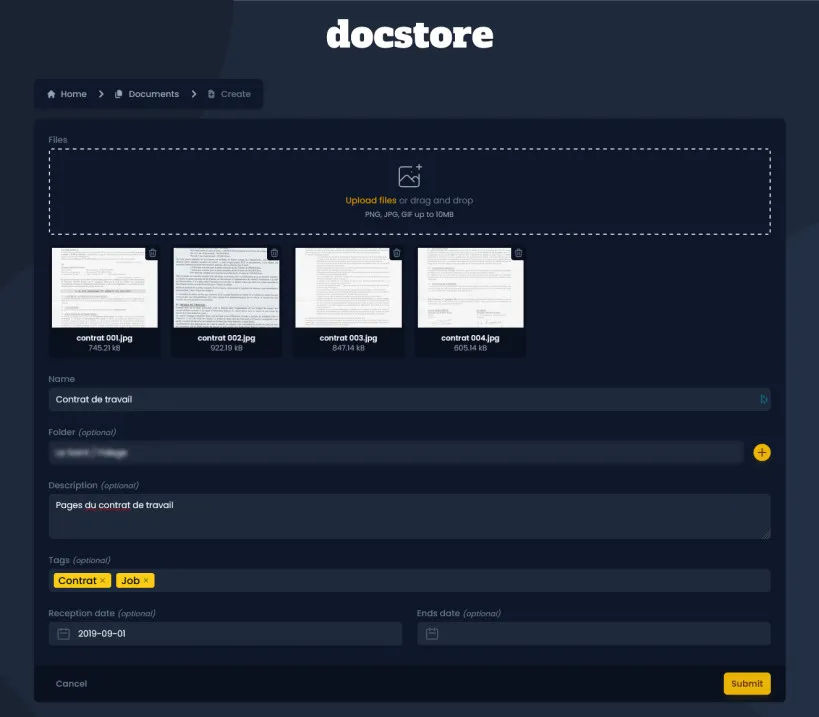Submit the new document form
The width and height of the screenshot is (819, 717).
pyautogui.click(x=746, y=683)
